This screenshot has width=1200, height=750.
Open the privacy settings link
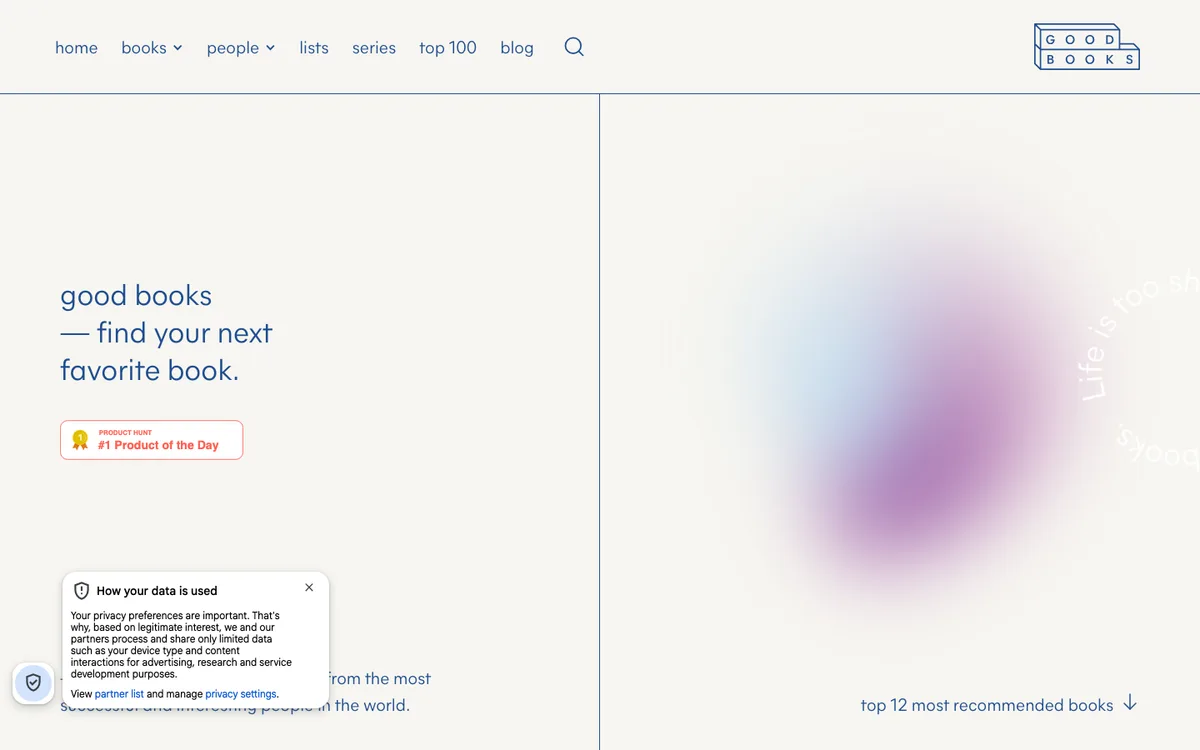click(241, 694)
